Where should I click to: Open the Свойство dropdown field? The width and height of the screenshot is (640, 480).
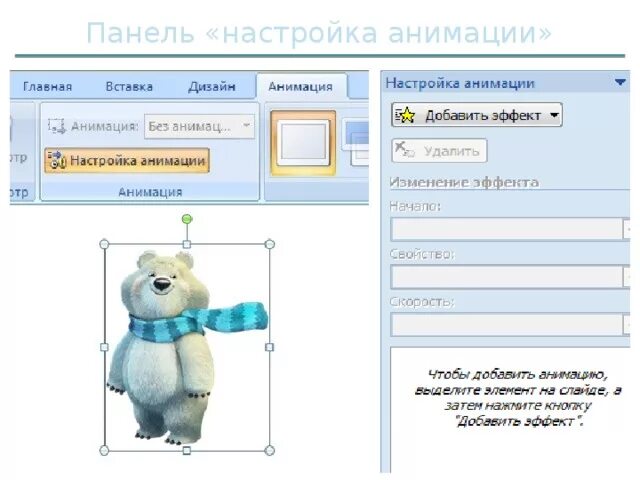point(510,277)
